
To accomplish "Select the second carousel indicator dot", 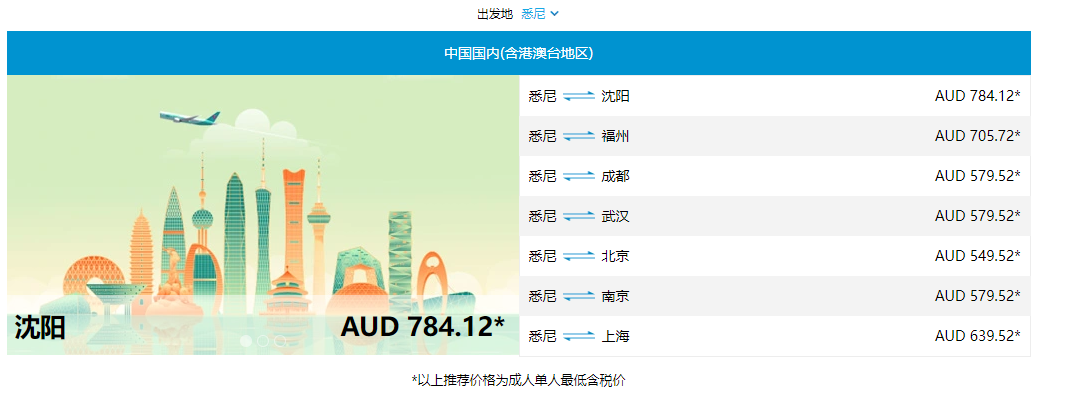I will [x=263, y=340].
